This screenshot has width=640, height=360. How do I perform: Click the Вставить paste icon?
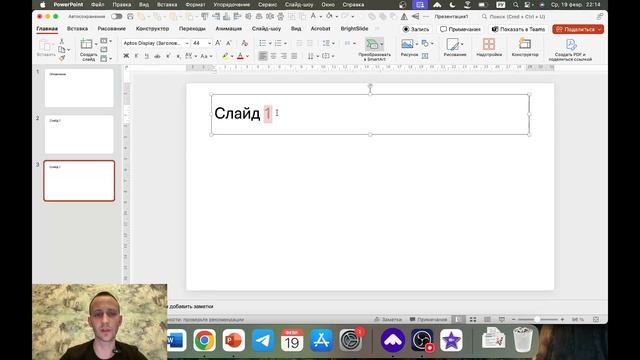[x=46, y=45]
